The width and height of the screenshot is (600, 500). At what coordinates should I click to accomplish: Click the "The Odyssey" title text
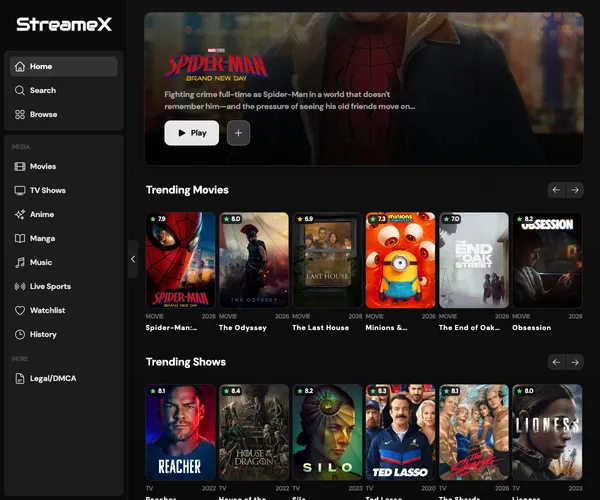click(x=243, y=328)
